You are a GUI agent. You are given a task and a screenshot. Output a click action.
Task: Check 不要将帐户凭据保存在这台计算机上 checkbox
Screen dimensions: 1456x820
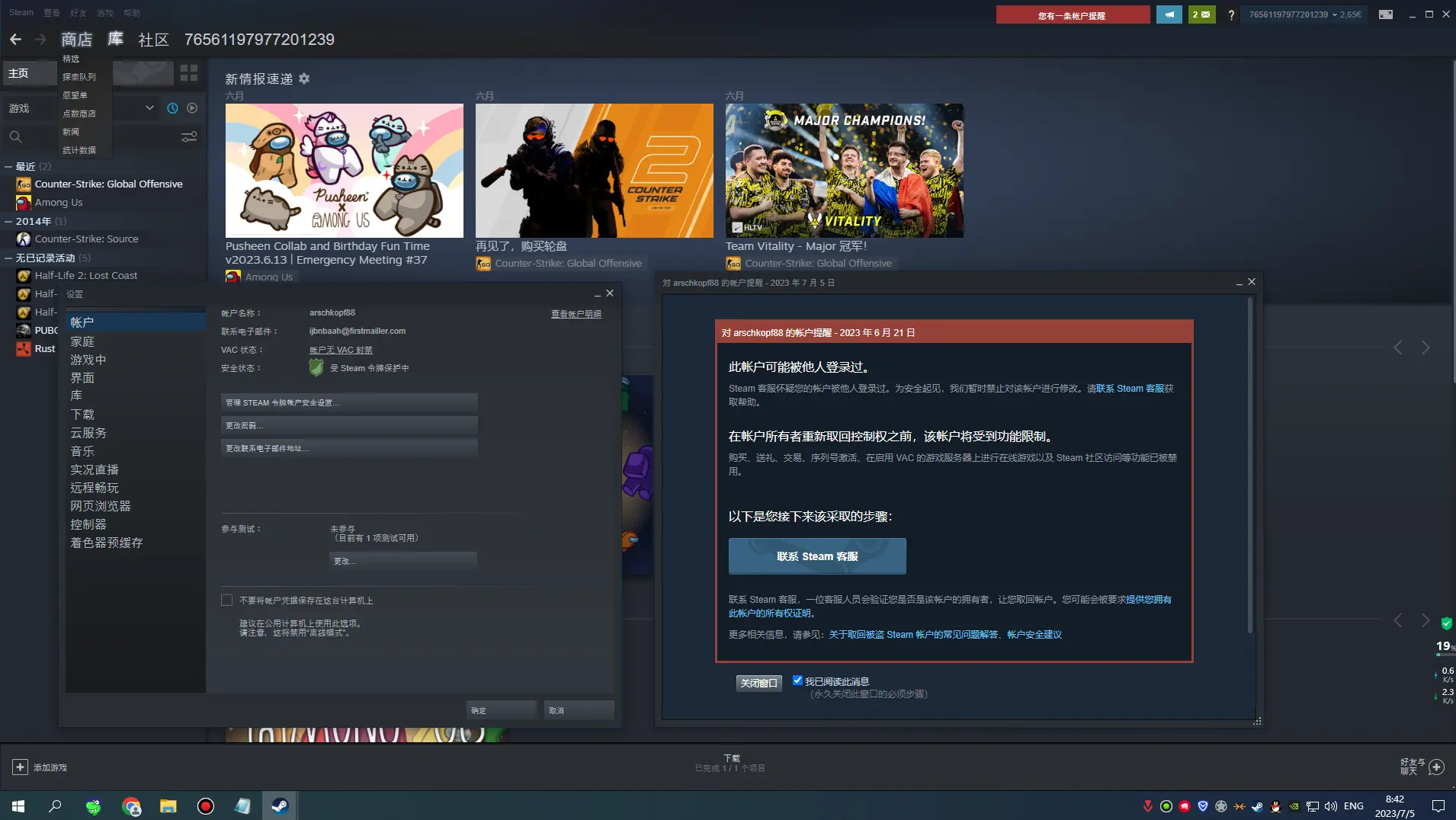click(x=226, y=601)
